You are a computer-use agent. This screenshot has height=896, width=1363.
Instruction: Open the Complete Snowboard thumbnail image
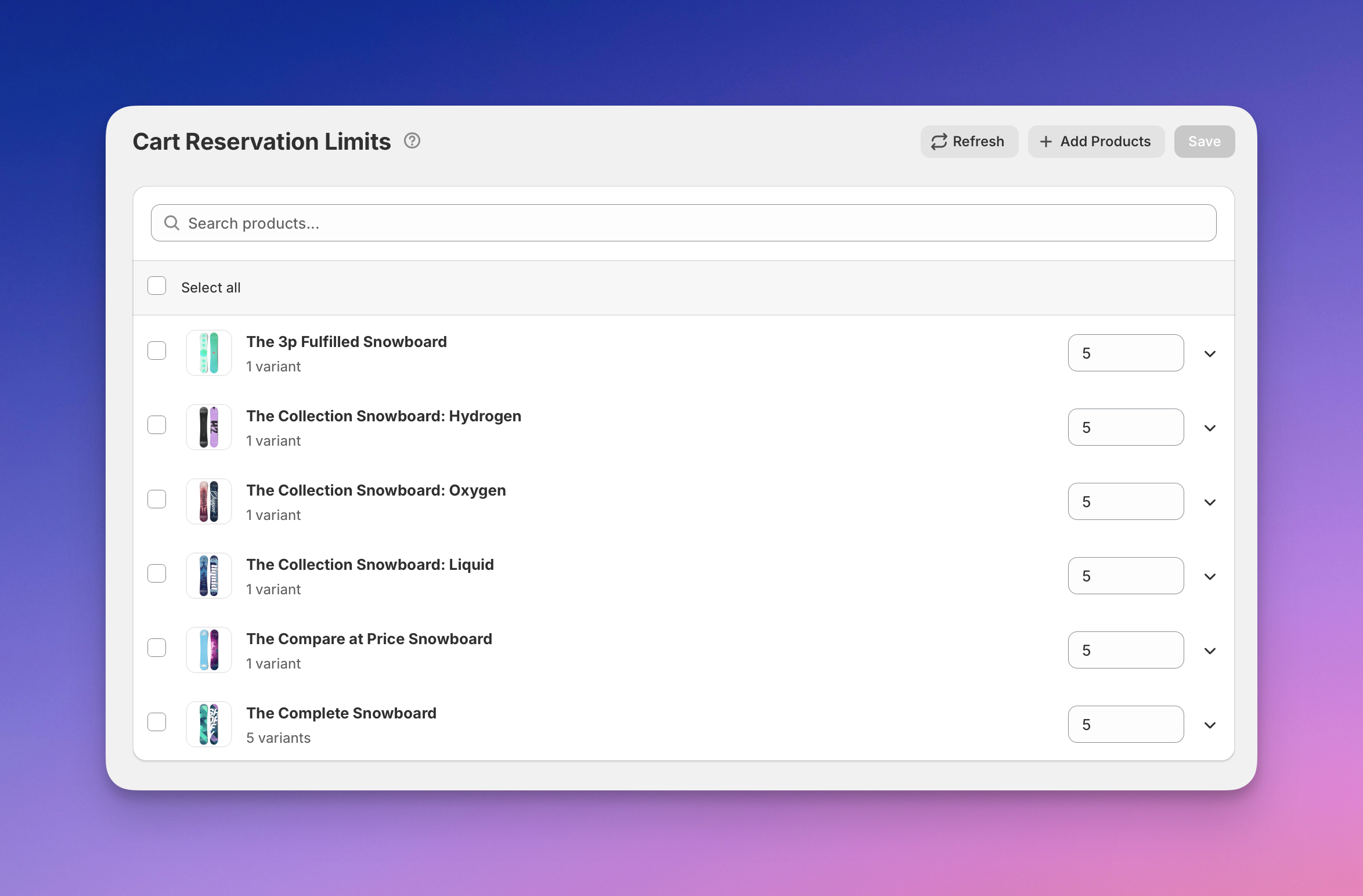point(209,724)
